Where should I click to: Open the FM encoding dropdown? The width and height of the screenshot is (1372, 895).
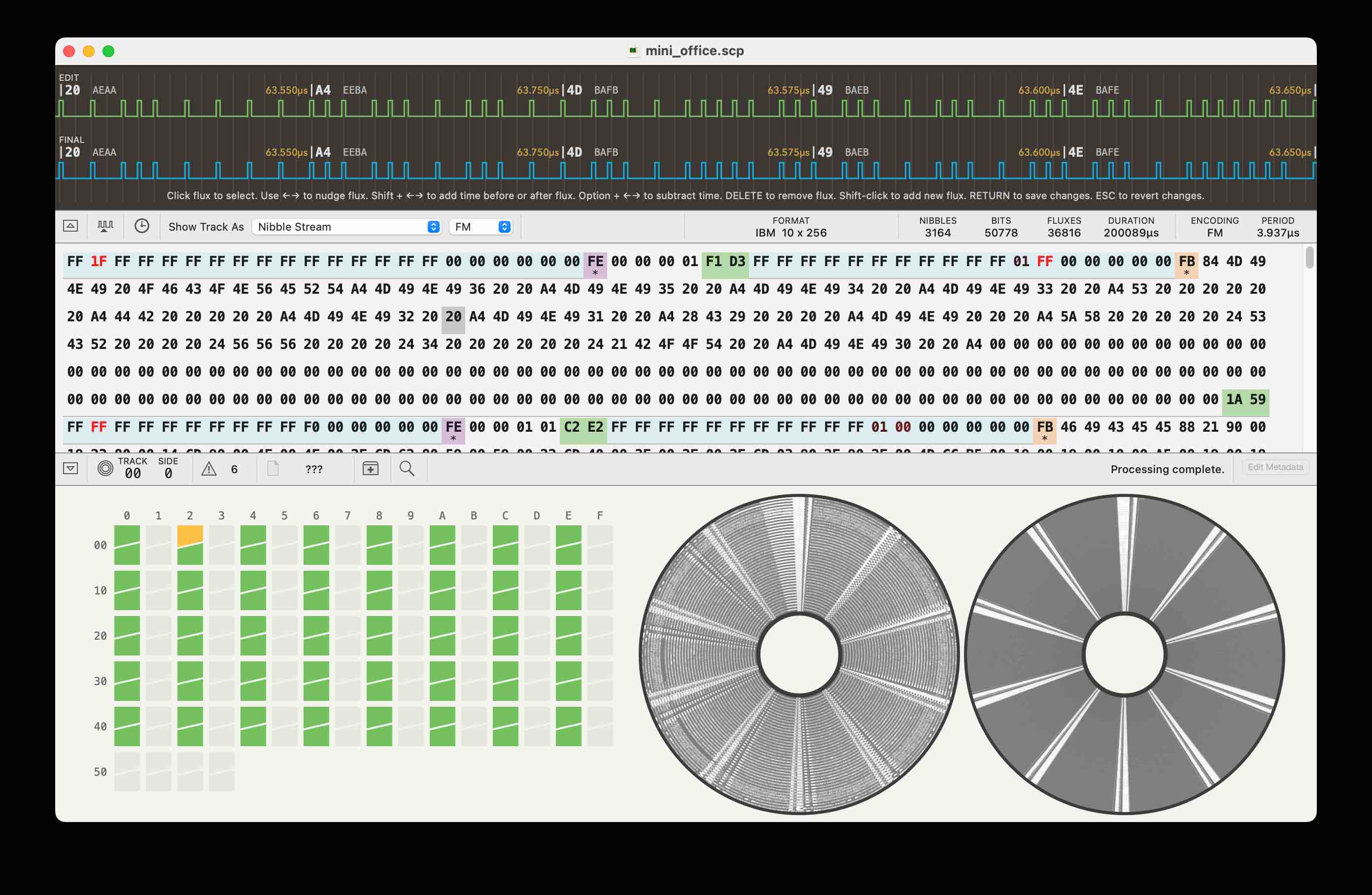click(480, 227)
